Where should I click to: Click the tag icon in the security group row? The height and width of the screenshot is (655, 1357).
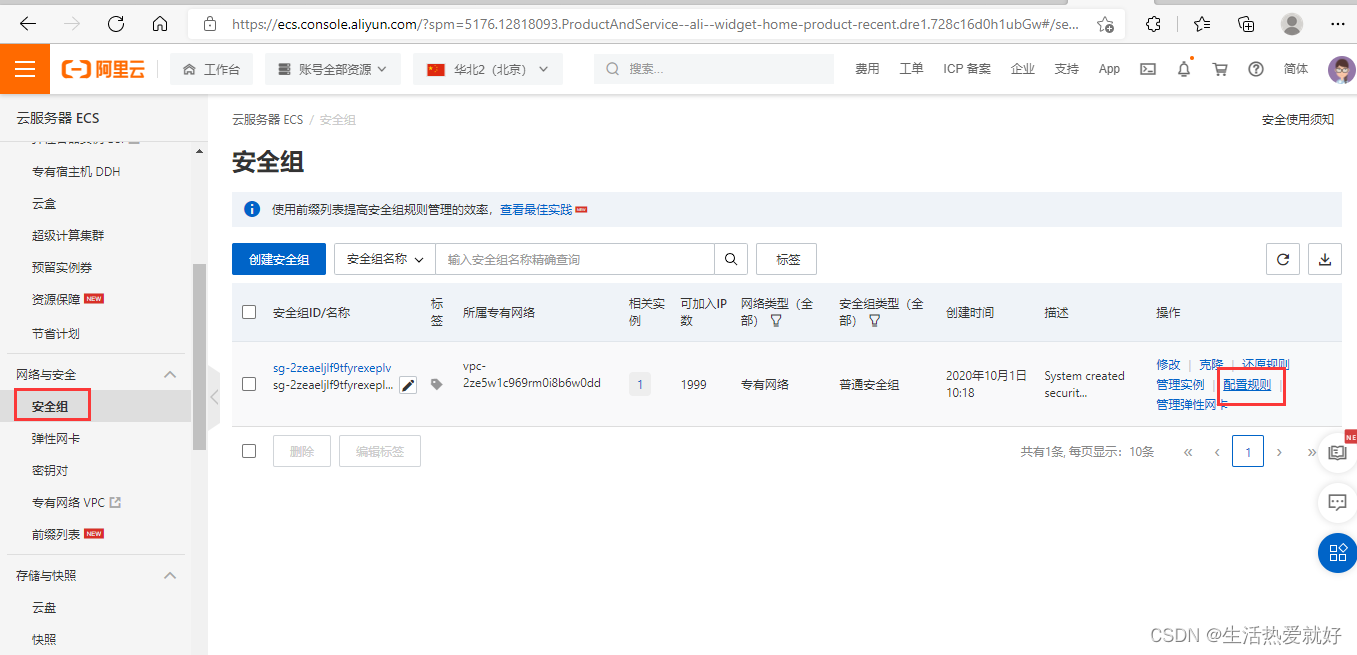point(437,385)
